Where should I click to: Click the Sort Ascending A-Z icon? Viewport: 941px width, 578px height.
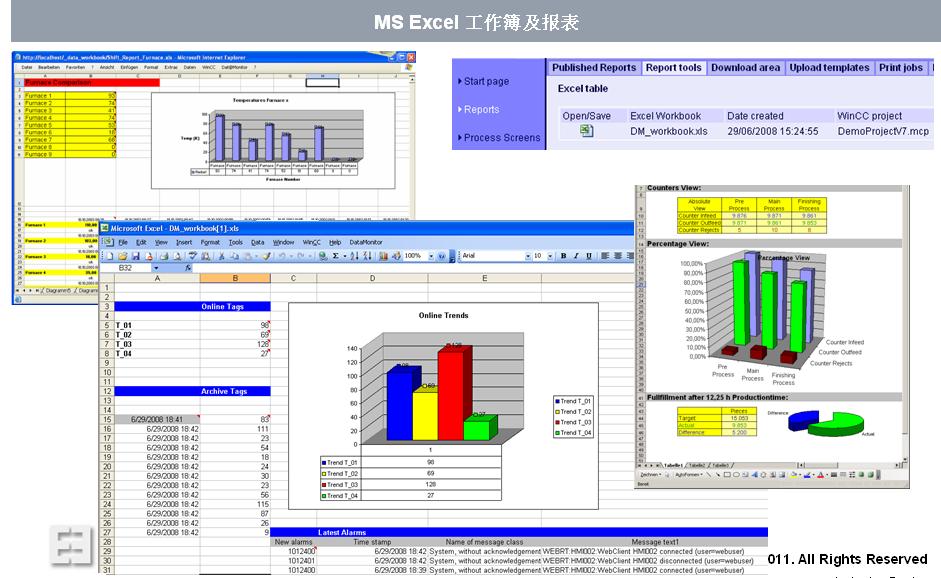tap(354, 256)
